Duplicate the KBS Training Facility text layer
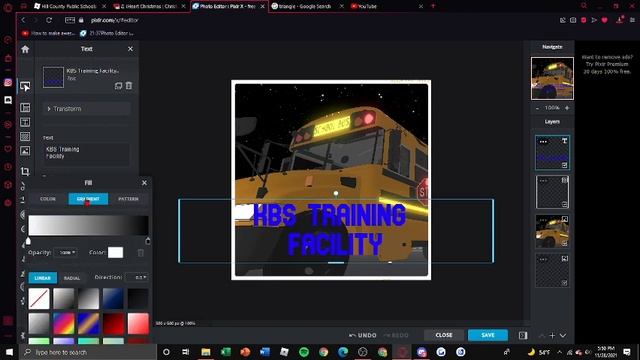This screenshot has width=640, height=360. (118, 86)
